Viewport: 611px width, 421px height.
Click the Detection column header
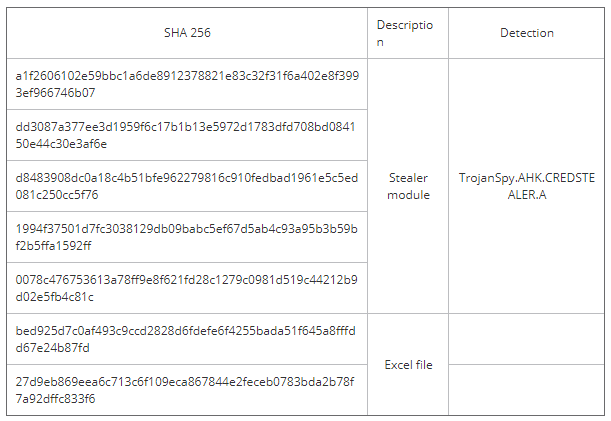527,33
